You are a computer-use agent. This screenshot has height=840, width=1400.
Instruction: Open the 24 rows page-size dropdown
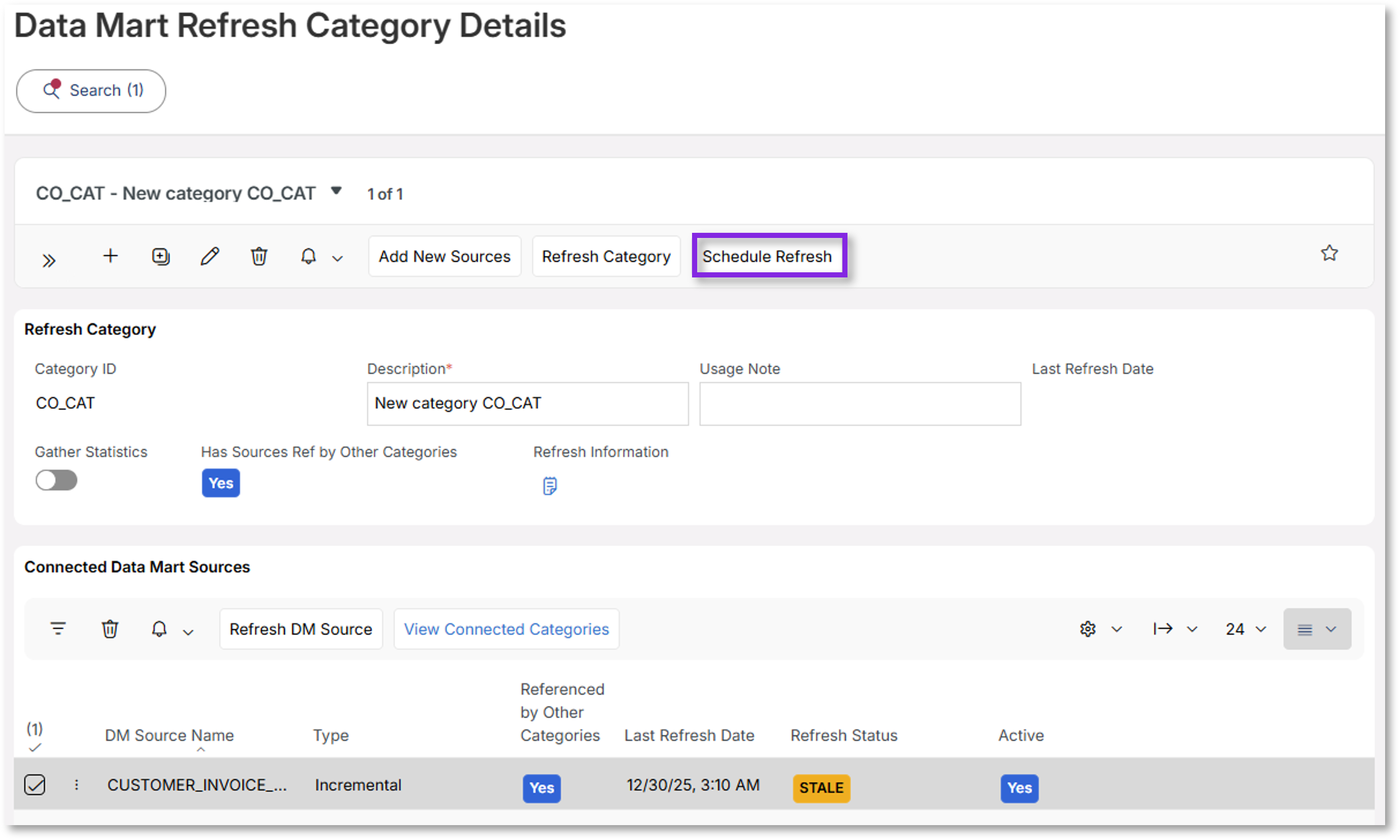coord(1246,629)
